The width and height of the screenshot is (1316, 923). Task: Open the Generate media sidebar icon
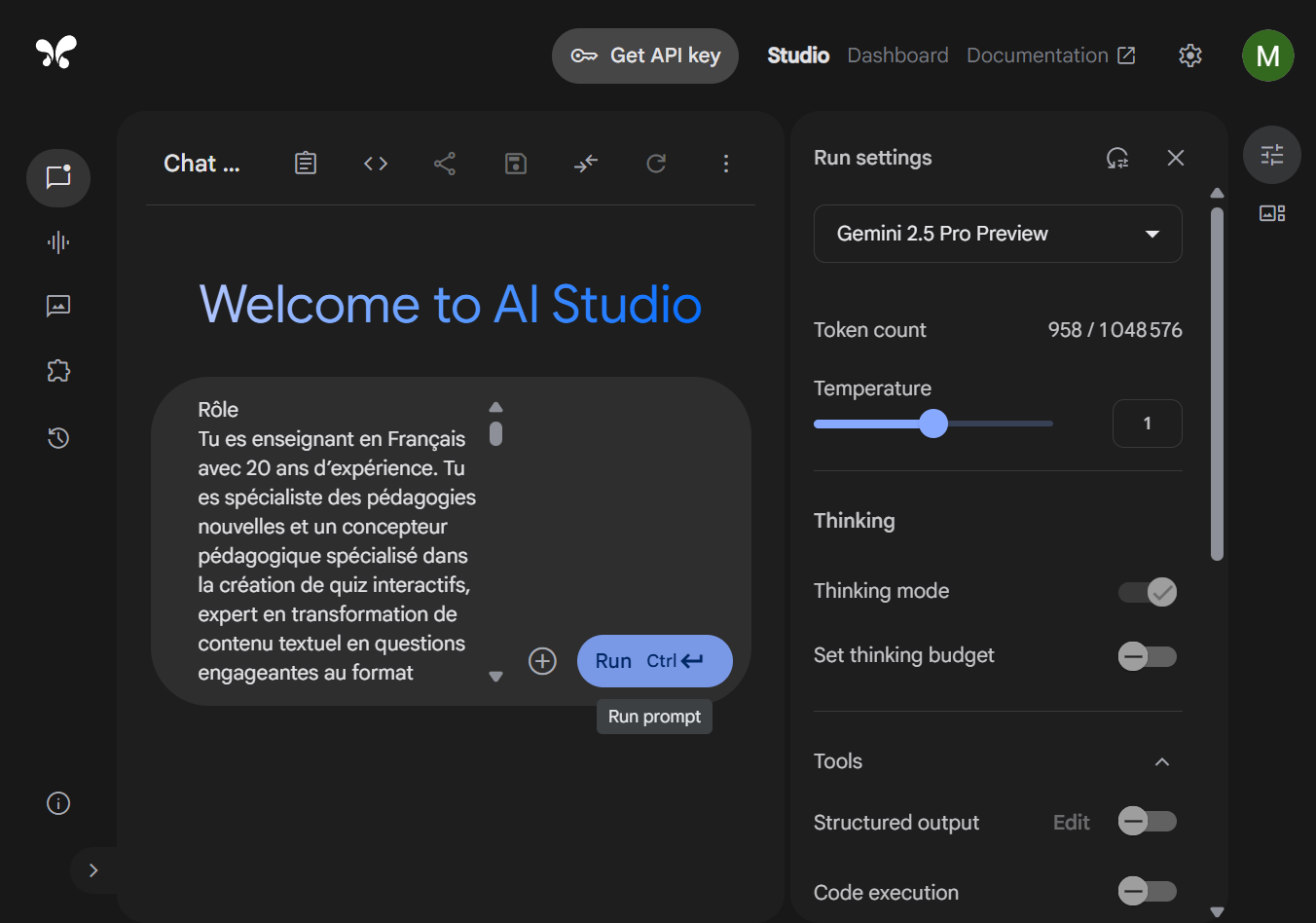click(x=58, y=307)
